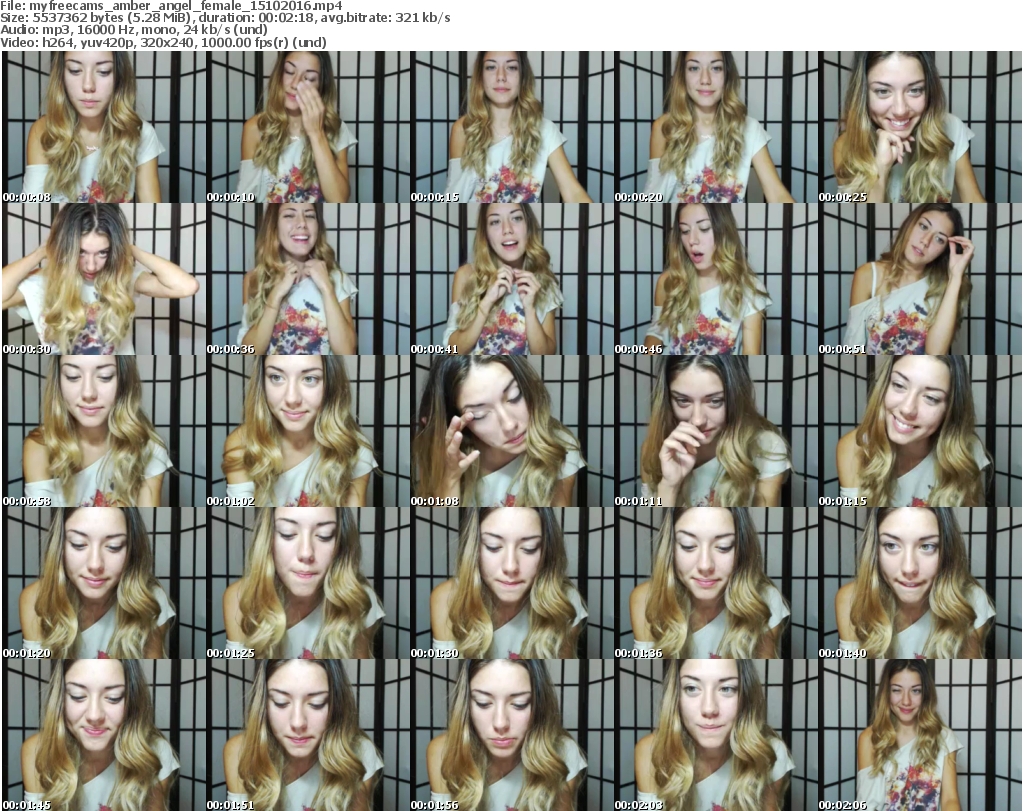Click the 'Audio: mp3, 16000 Hz' header line
The image size is (1024, 811).
click(x=134, y=30)
